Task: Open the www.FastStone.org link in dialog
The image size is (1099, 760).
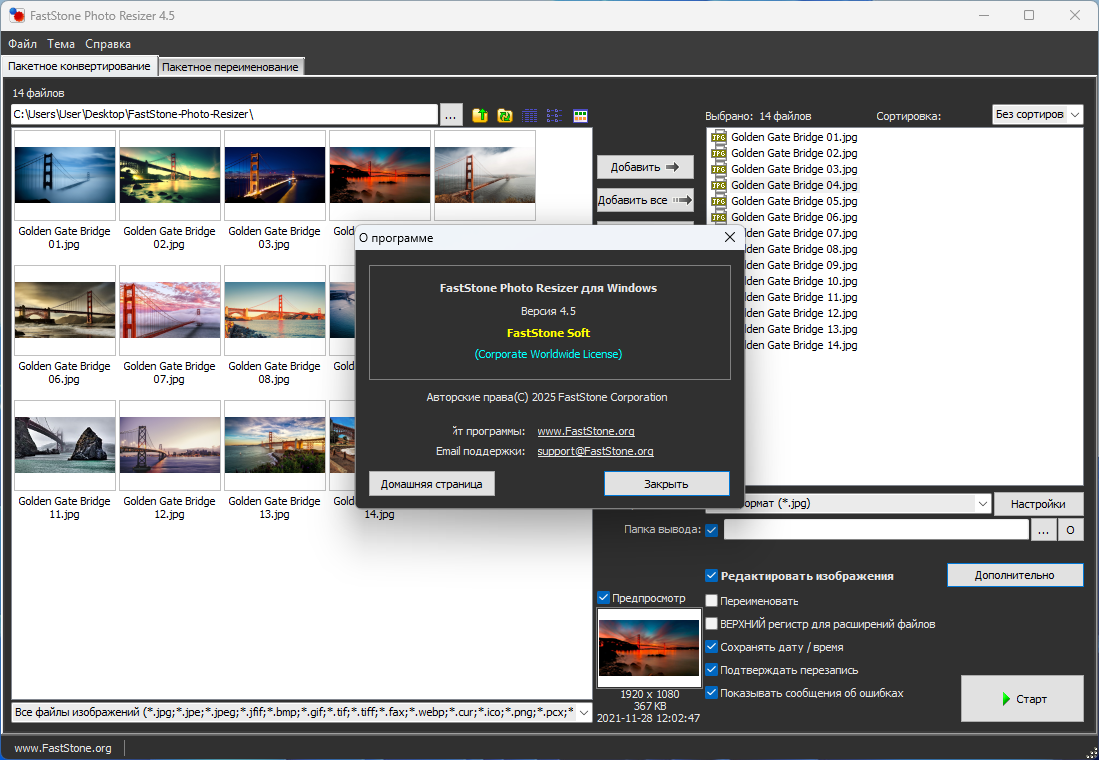Action: coord(586,431)
